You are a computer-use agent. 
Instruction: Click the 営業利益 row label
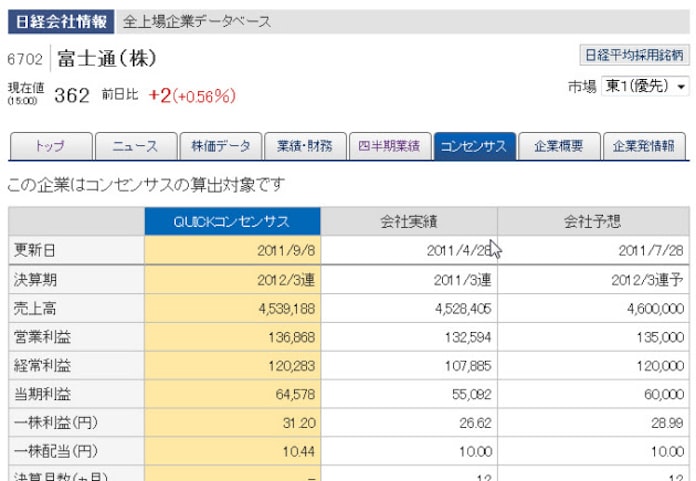[x=42, y=337]
